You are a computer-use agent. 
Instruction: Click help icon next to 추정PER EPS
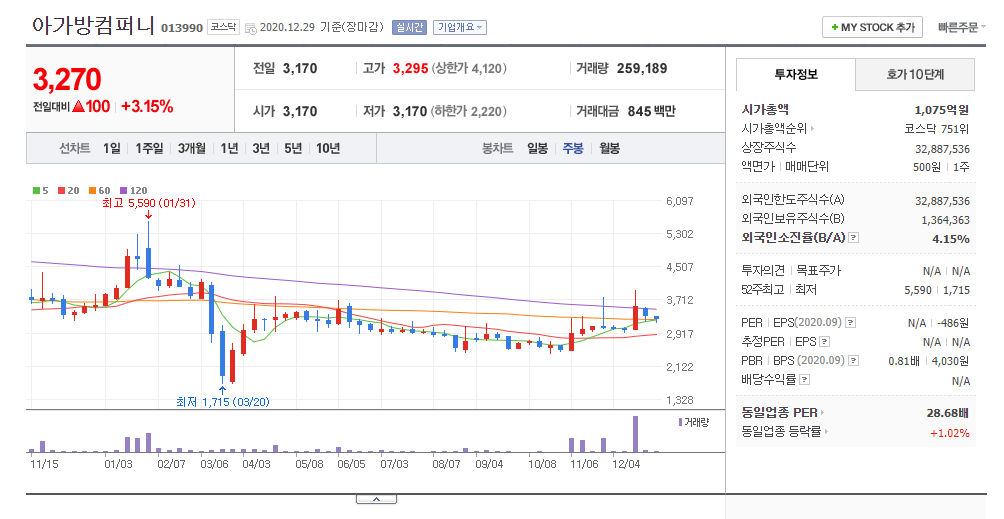(x=825, y=342)
